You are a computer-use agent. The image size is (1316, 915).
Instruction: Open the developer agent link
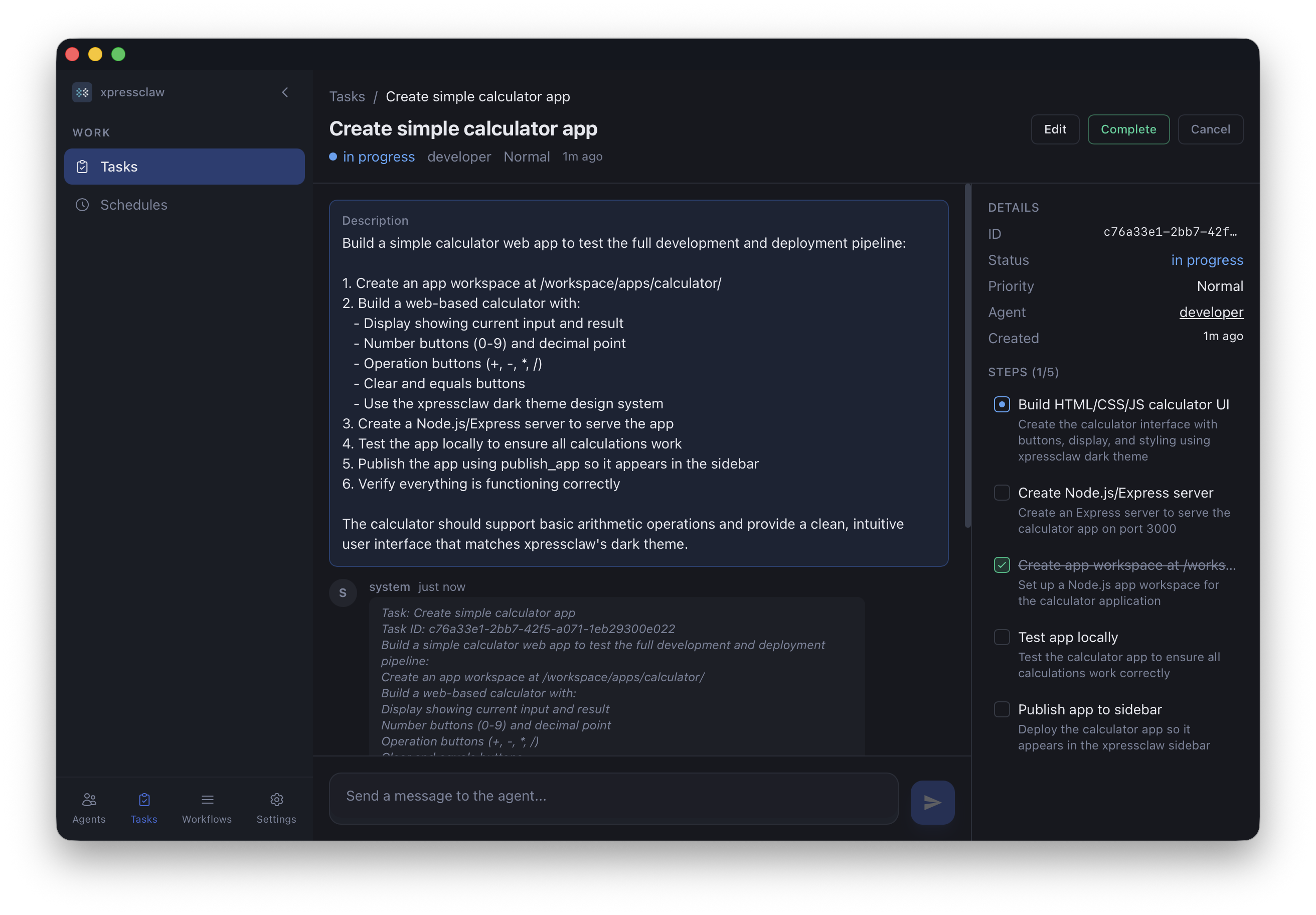[1211, 312]
